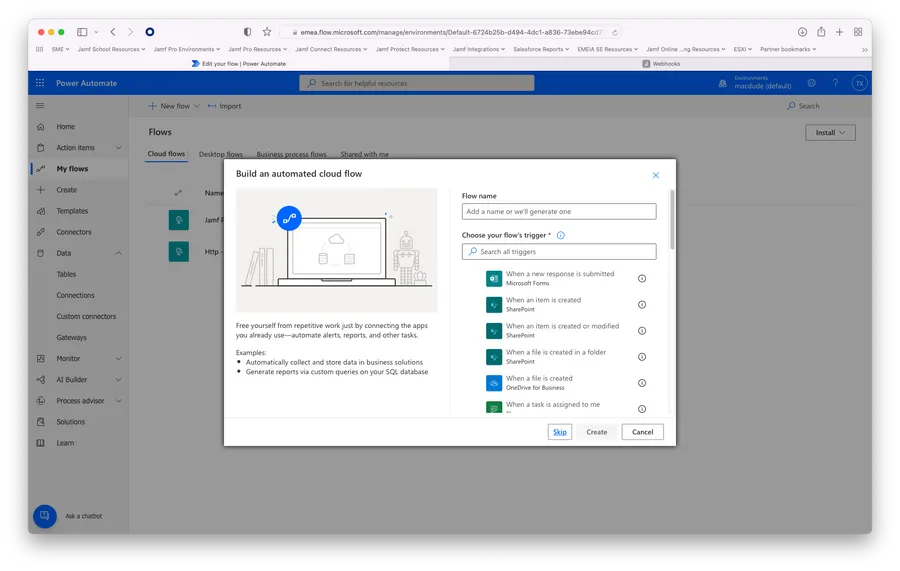Select Edit your flow browser tab
Screen dimensions: 900x571
pos(239,64)
